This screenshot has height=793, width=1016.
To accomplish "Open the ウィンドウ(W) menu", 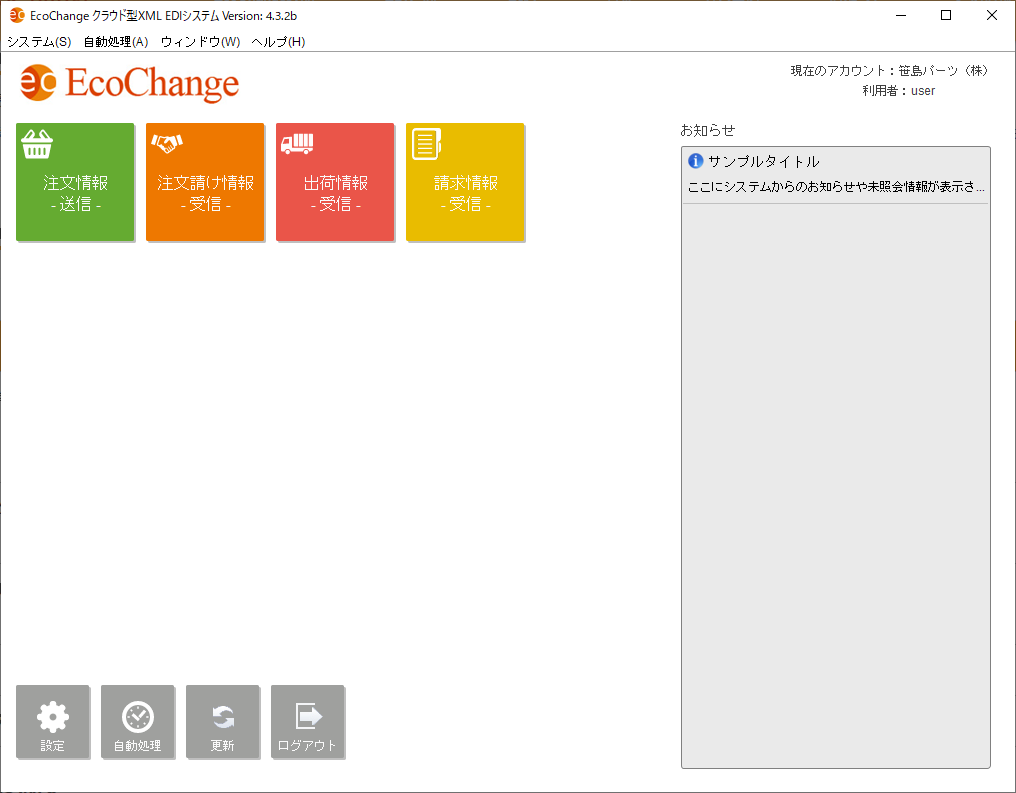I will pos(200,41).
